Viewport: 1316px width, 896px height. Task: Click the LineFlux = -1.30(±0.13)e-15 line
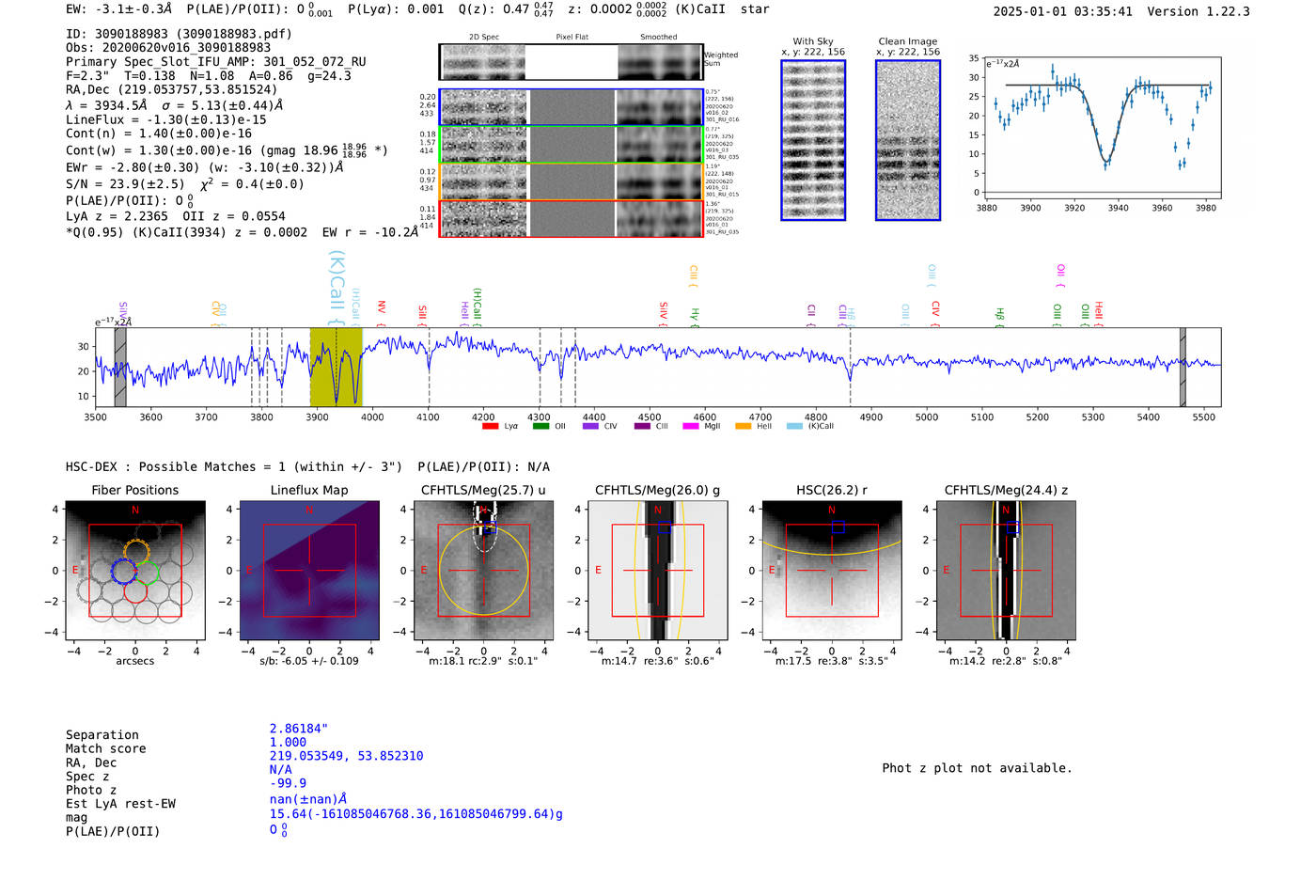pos(166,120)
